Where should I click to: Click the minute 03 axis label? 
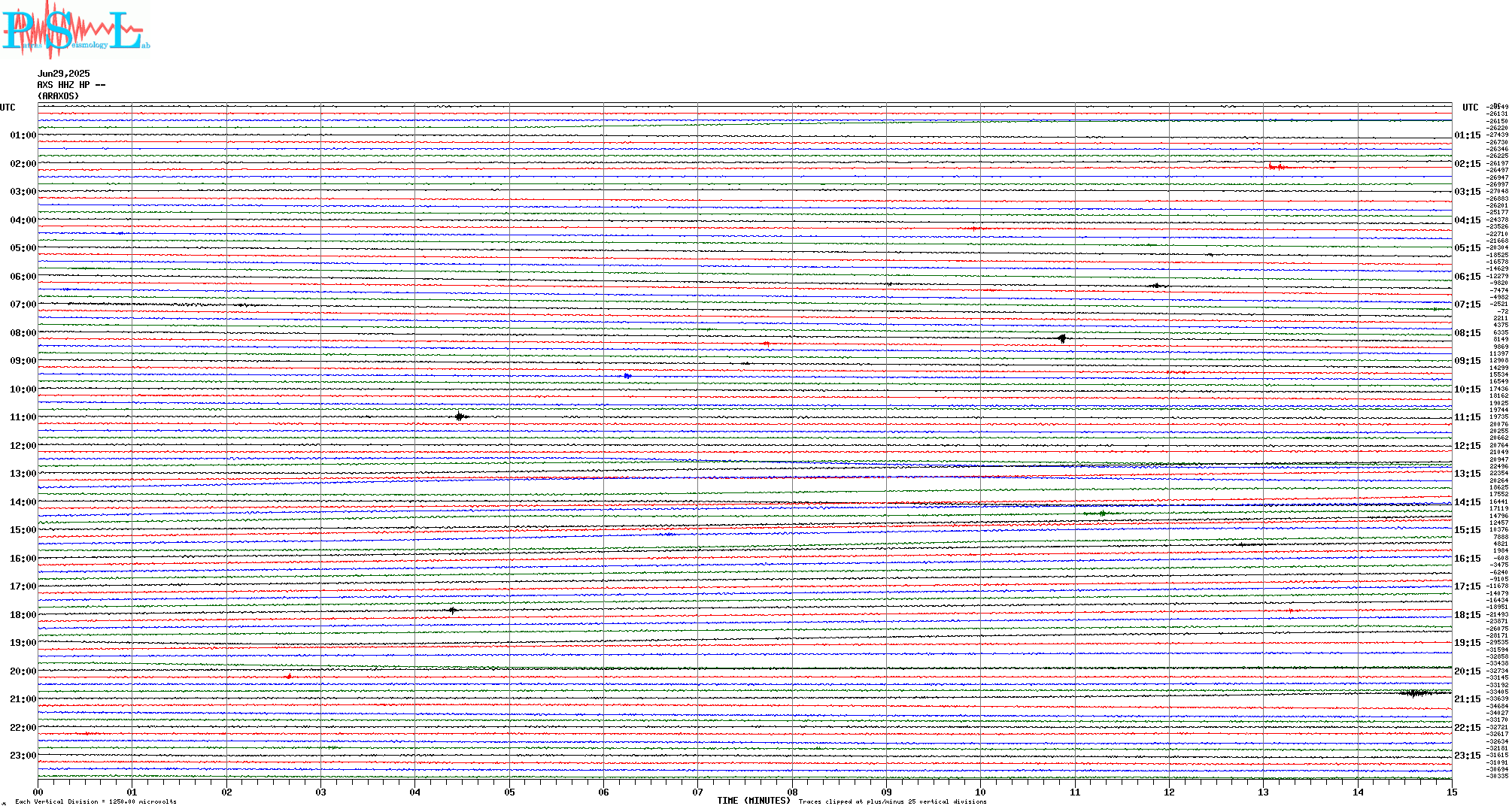[x=320, y=792]
